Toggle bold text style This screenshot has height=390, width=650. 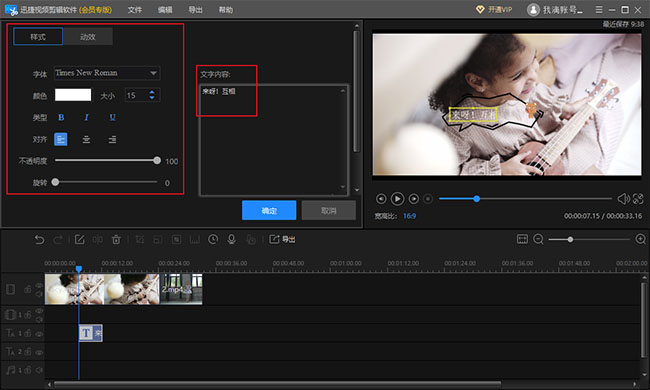click(61, 117)
